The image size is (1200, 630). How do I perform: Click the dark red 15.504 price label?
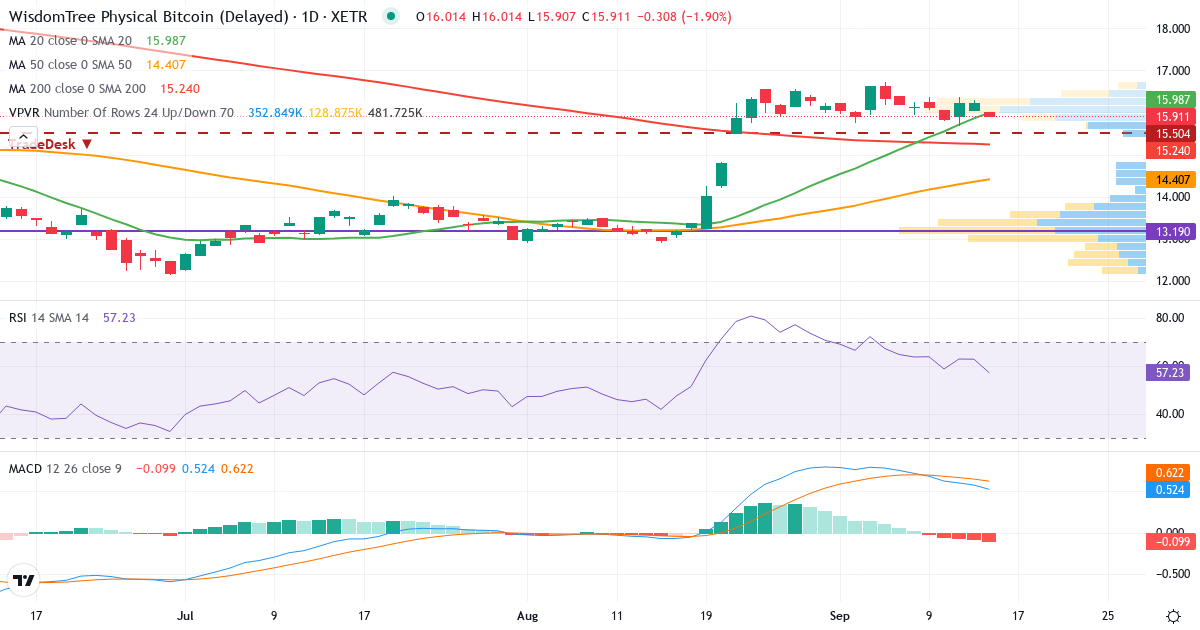pos(1172,133)
